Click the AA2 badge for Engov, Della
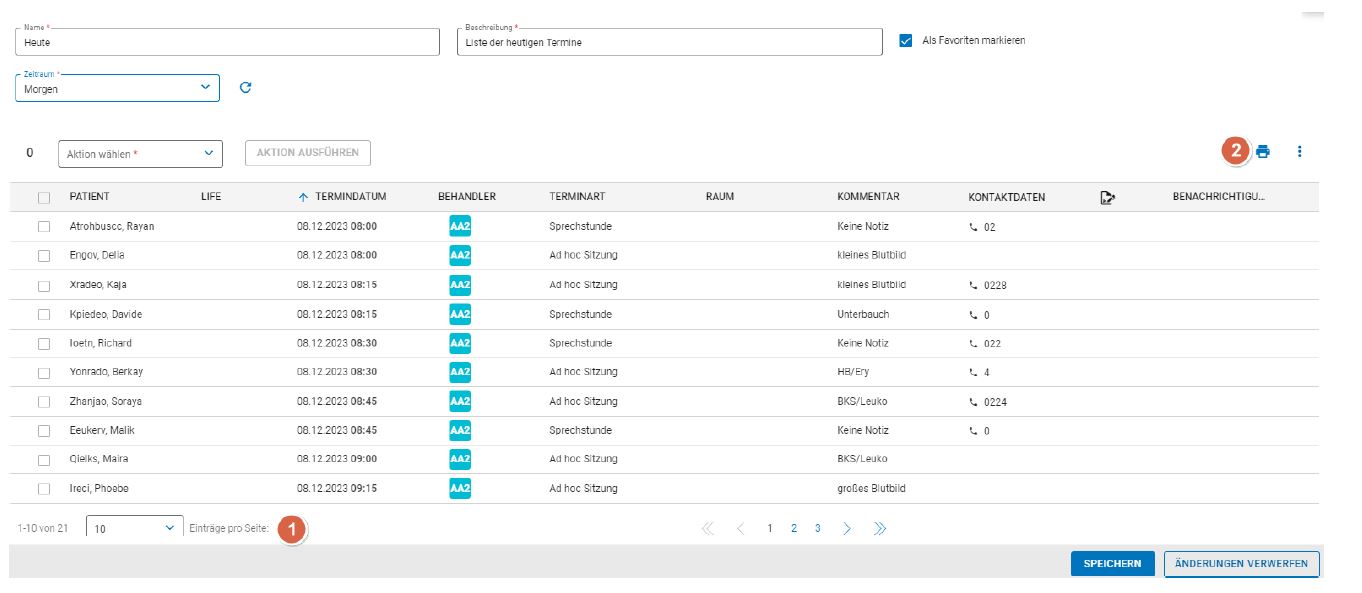The height and width of the screenshot is (593, 1362). click(460, 255)
